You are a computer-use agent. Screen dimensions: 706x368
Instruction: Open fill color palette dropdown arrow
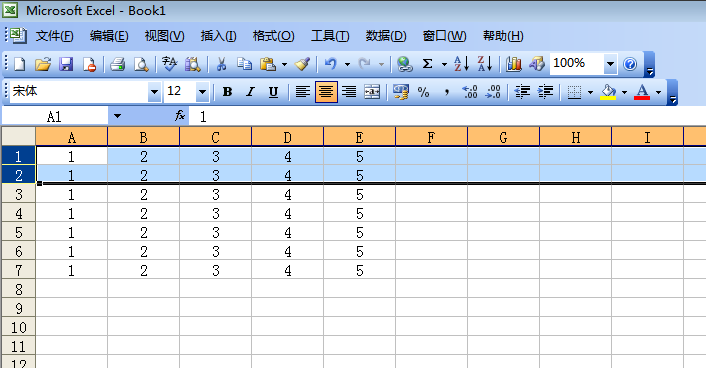coord(624,92)
